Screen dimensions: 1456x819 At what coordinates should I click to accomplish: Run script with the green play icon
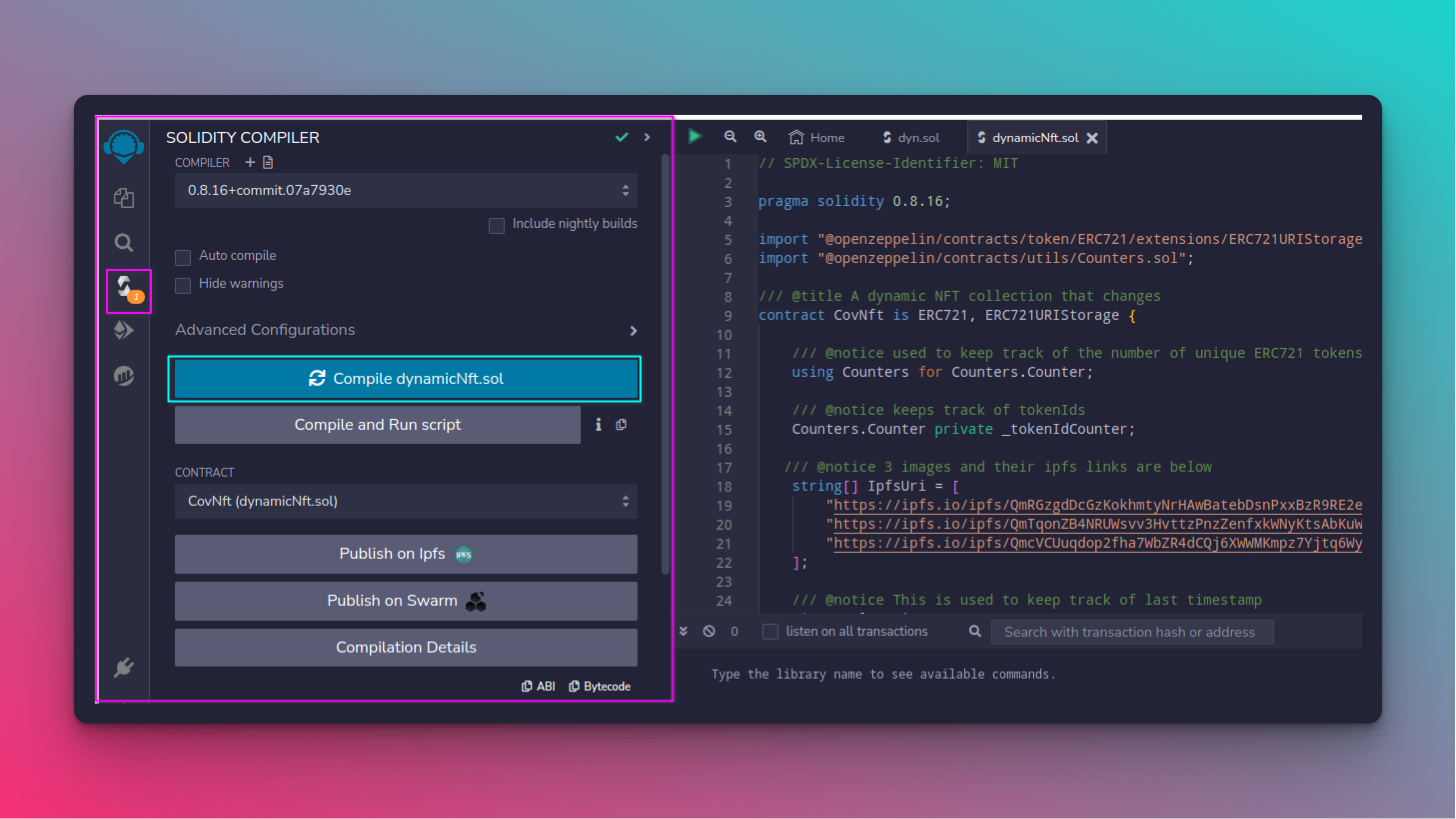695,137
